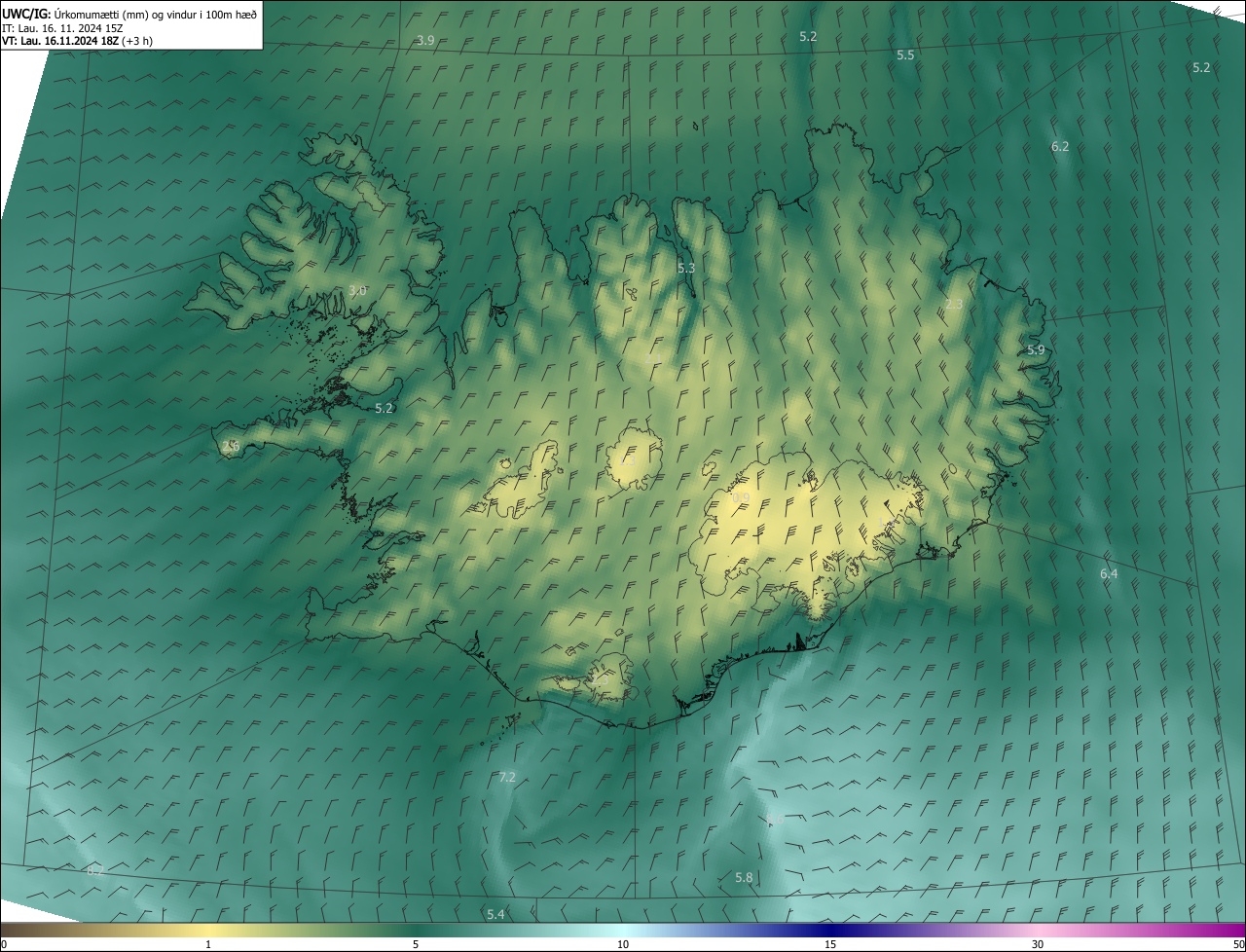This screenshot has width=1246, height=952.
Task: Click the color scale tick labeled "50"
Action: [x=1238, y=944]
